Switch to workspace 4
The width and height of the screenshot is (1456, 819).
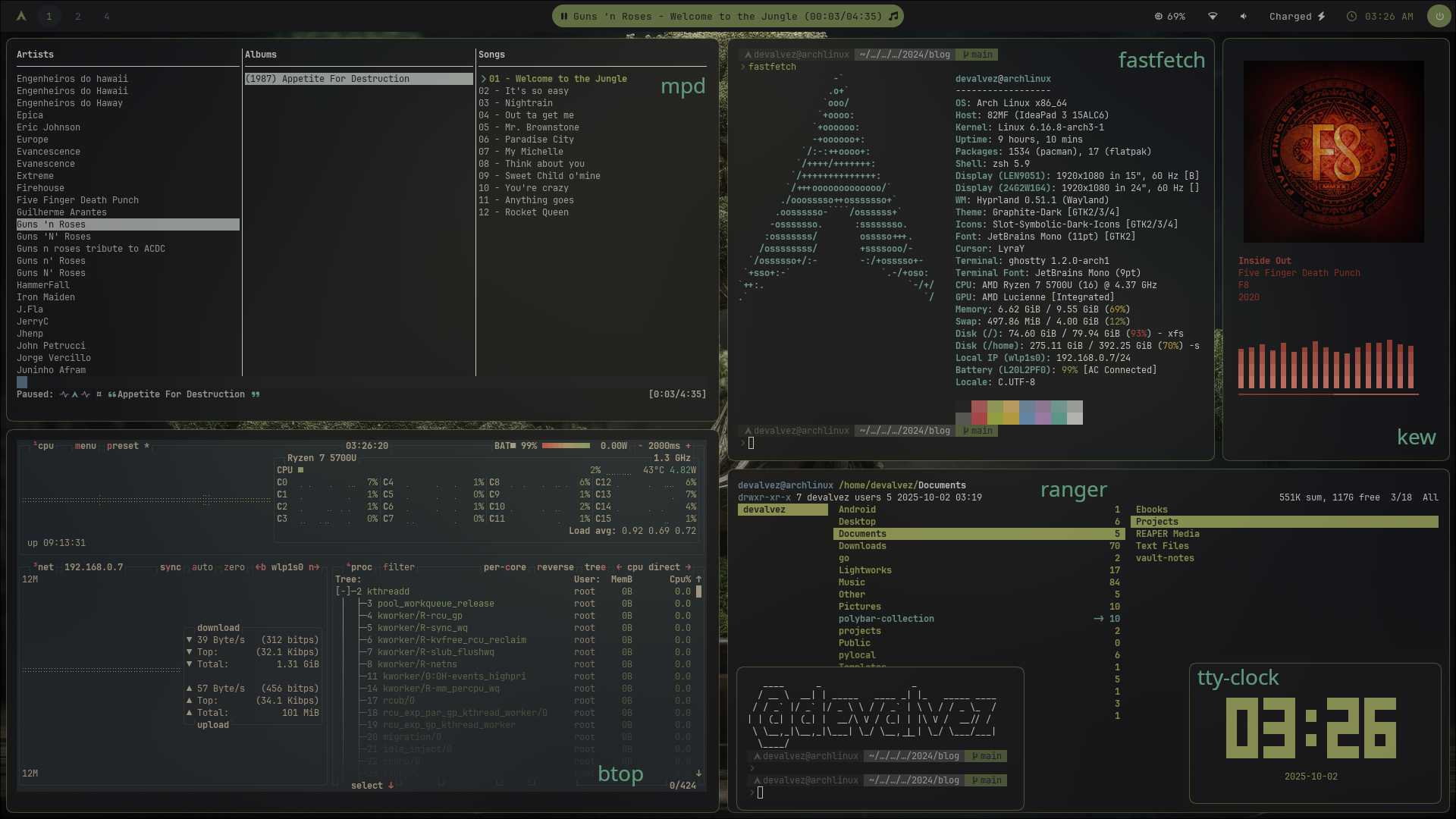pos(107,16)
